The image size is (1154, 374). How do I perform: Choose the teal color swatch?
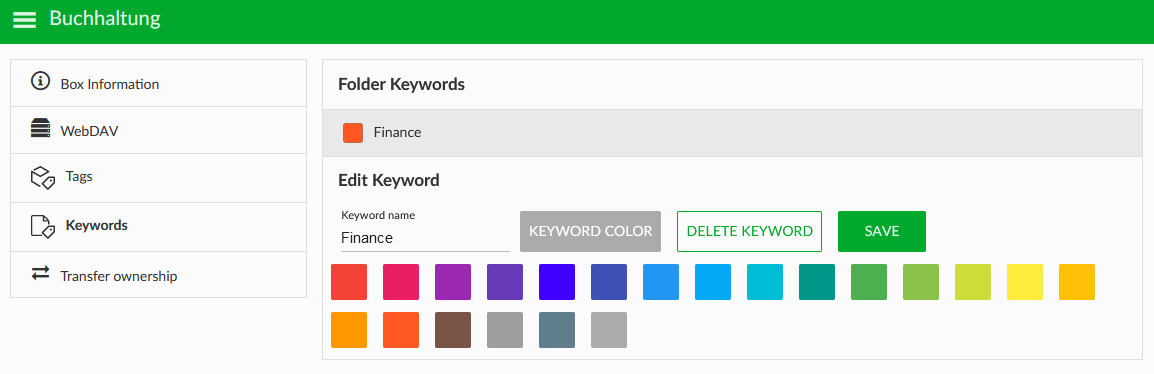click(817, 282)
